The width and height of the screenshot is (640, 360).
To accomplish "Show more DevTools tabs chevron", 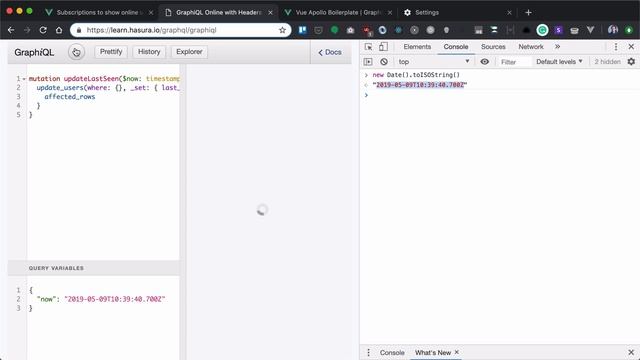I will (557, 47).
